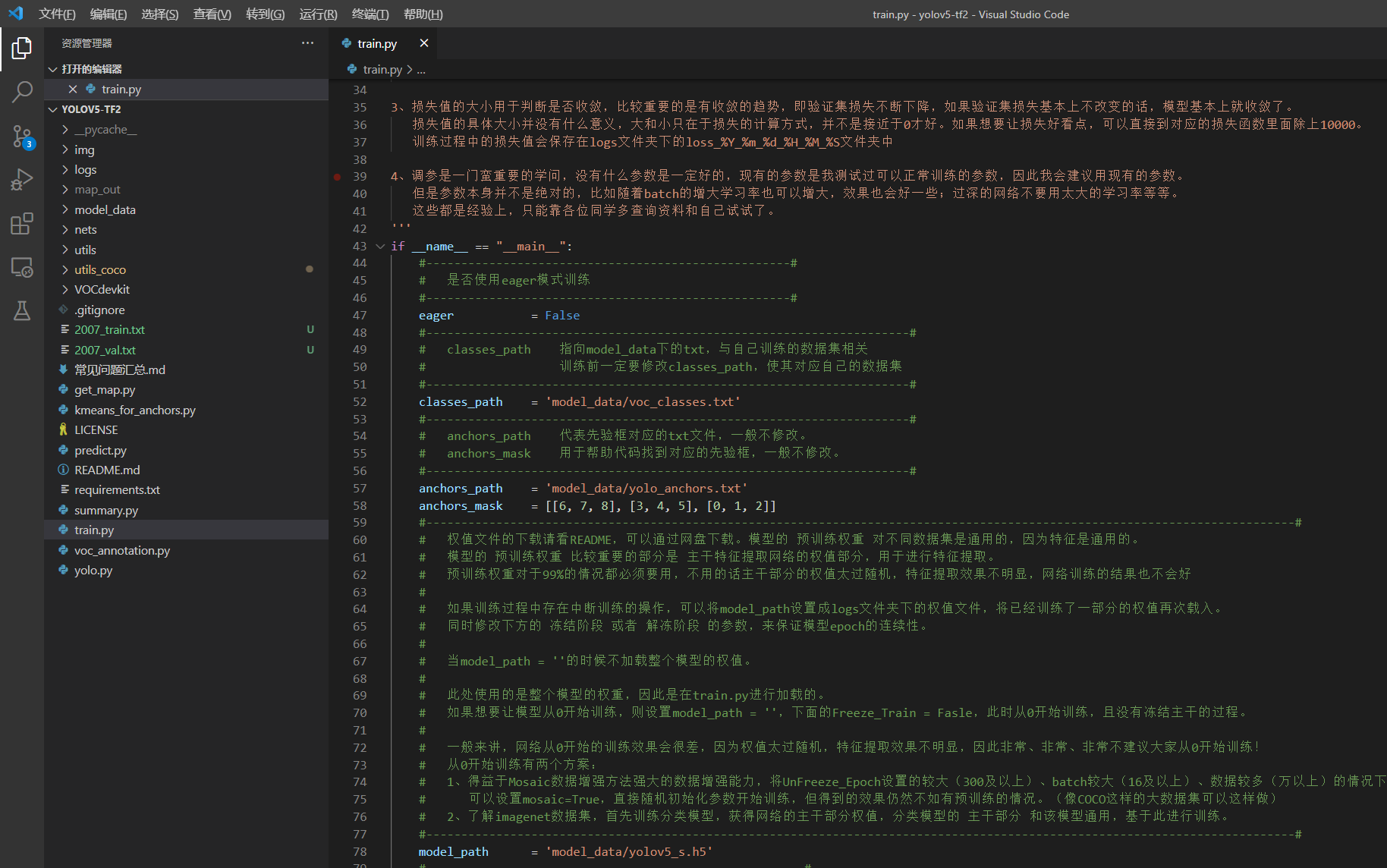Open the 查看(V) menu
The height and width of the screenshot is (868, 1387).
(212, 14)
